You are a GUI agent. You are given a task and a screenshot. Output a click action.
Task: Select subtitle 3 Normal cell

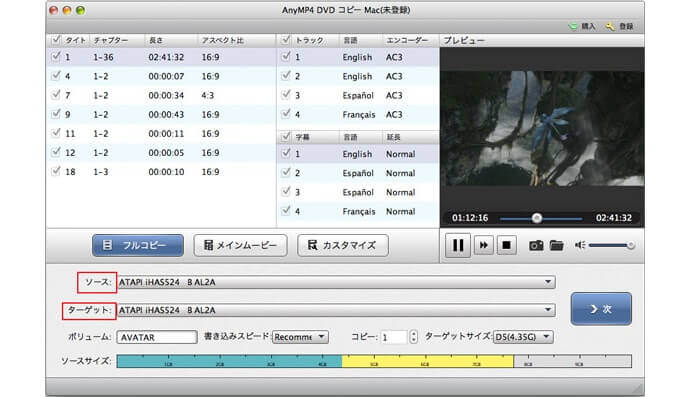[x=400, y=192]
